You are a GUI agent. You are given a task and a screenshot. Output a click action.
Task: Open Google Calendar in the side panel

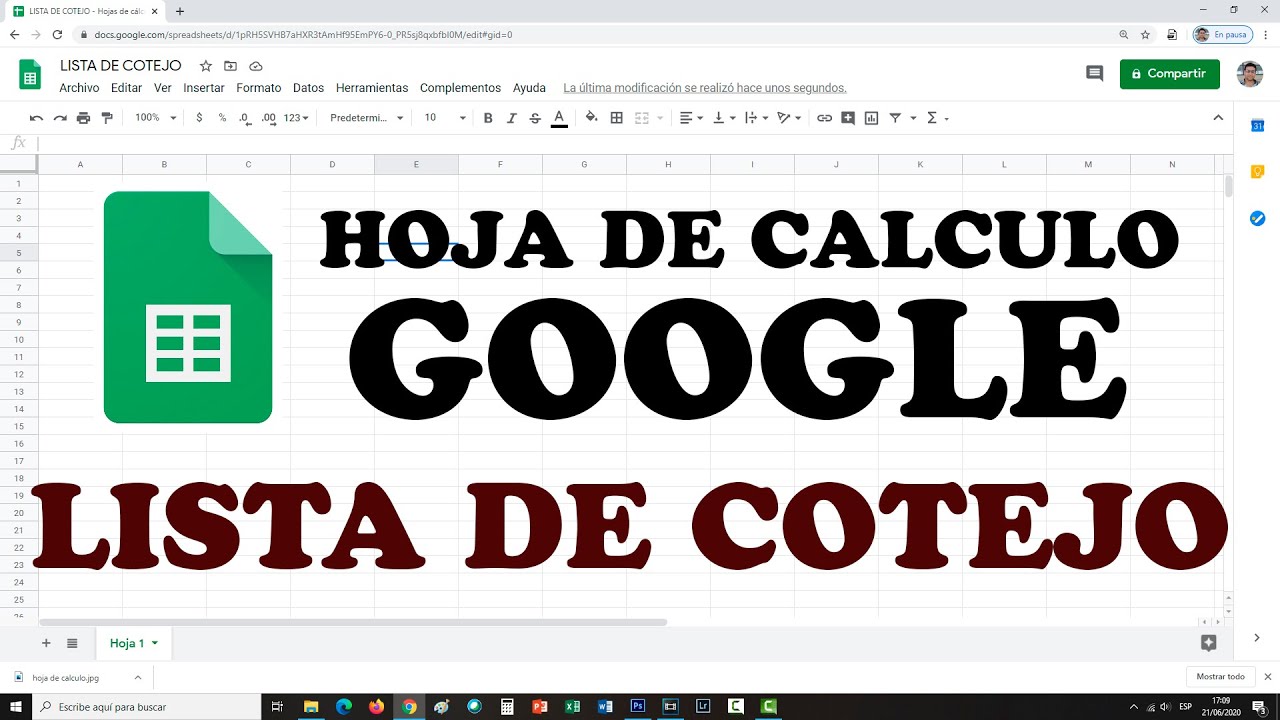(x=1258, y=126)
